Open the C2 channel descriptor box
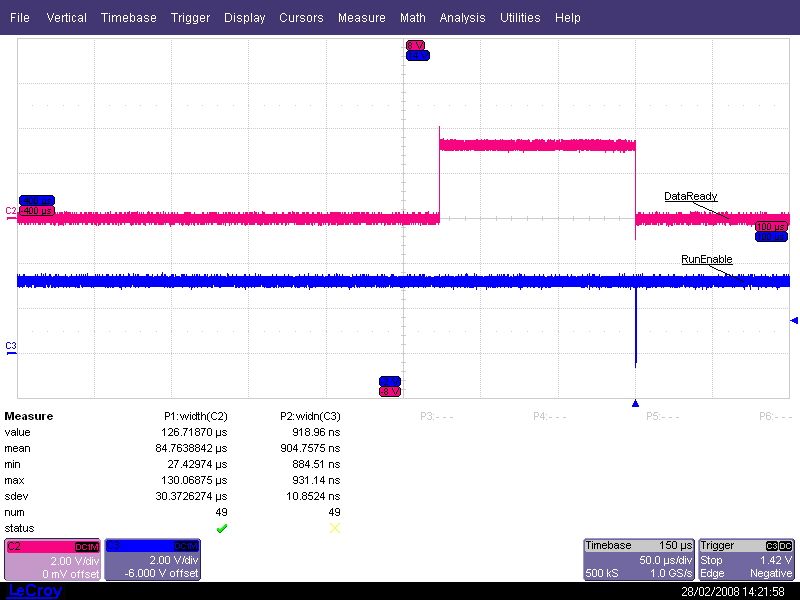800x600 pixels. pyautogui.click(x=52, y=560)
